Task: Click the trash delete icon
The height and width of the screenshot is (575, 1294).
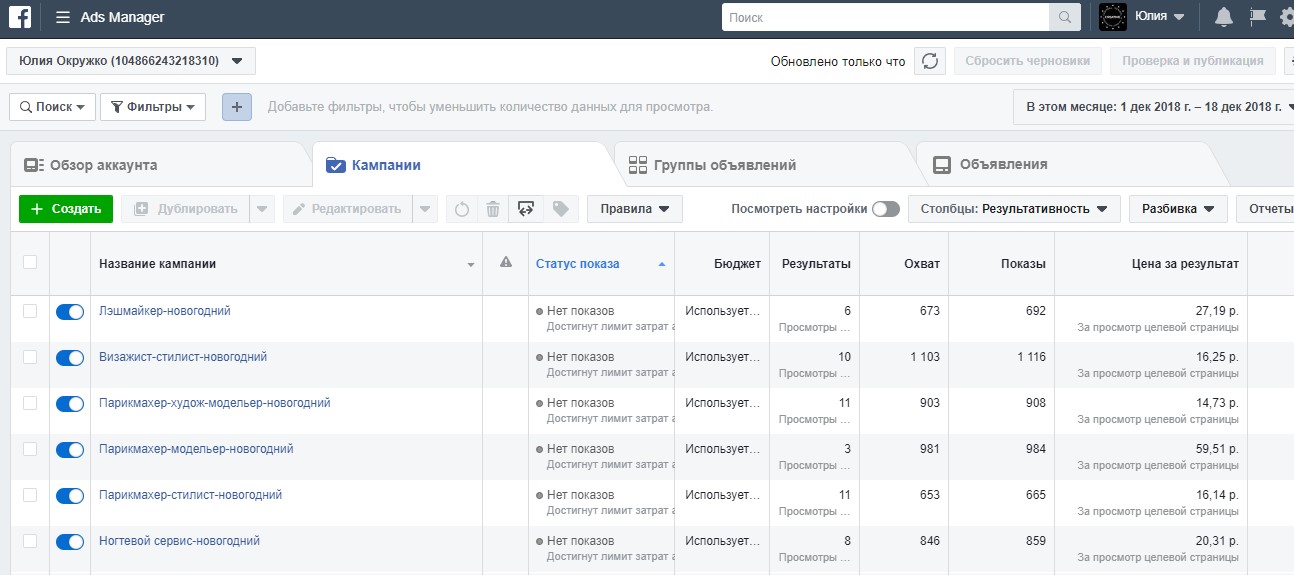Action: click(493, 209)
